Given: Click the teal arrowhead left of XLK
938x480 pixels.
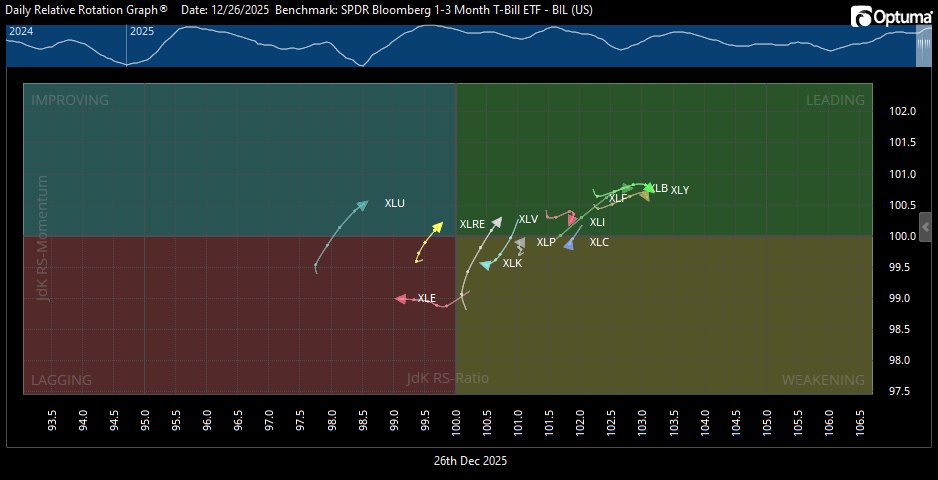Looking at the screenshot, I should coord(486,265).
